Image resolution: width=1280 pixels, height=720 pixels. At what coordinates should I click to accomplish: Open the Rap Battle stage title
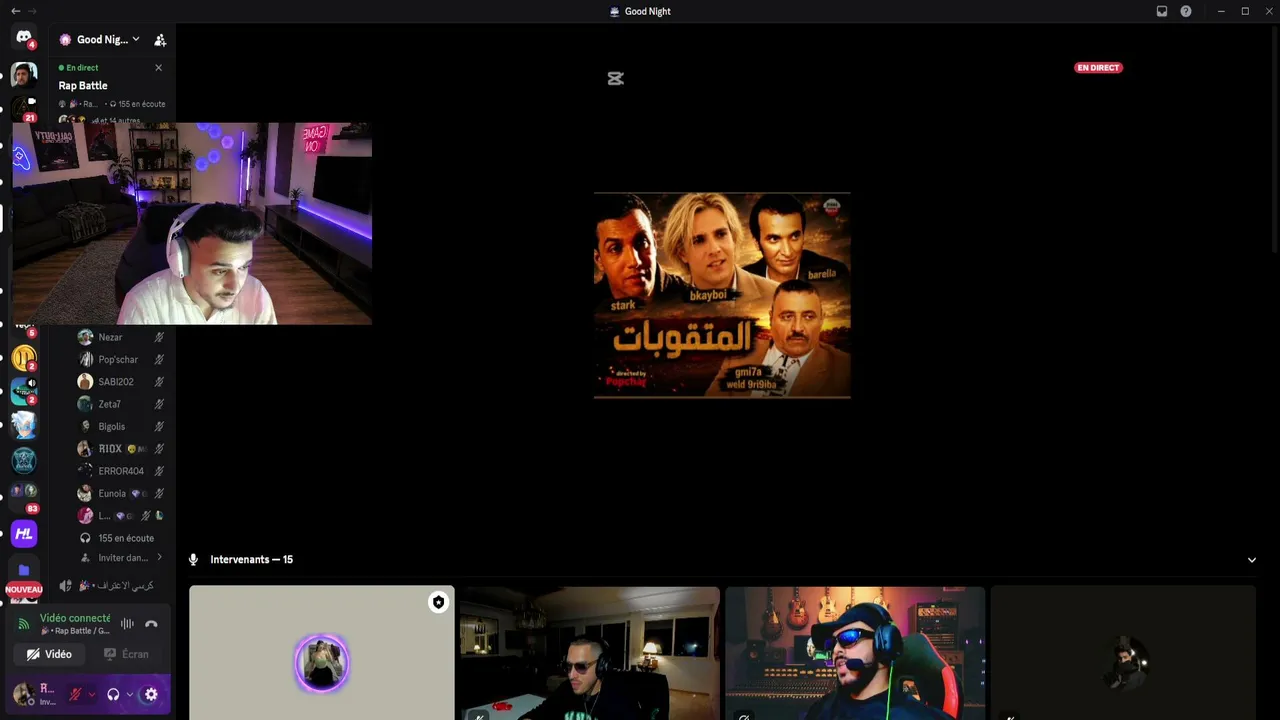(83, 86)
